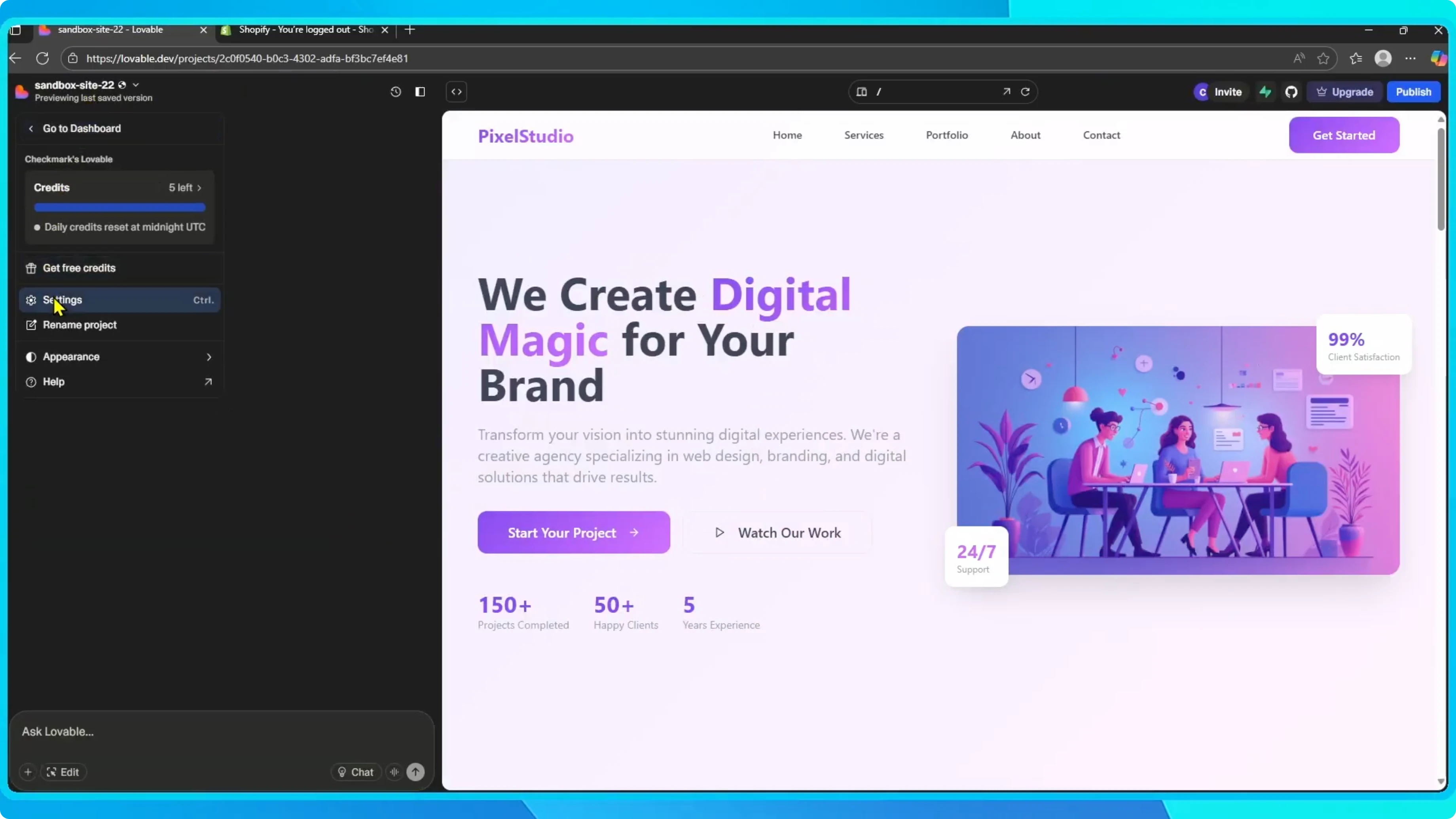1456x819 pixels.
Task: Reload the browser page
Action: tap(42, 58)
